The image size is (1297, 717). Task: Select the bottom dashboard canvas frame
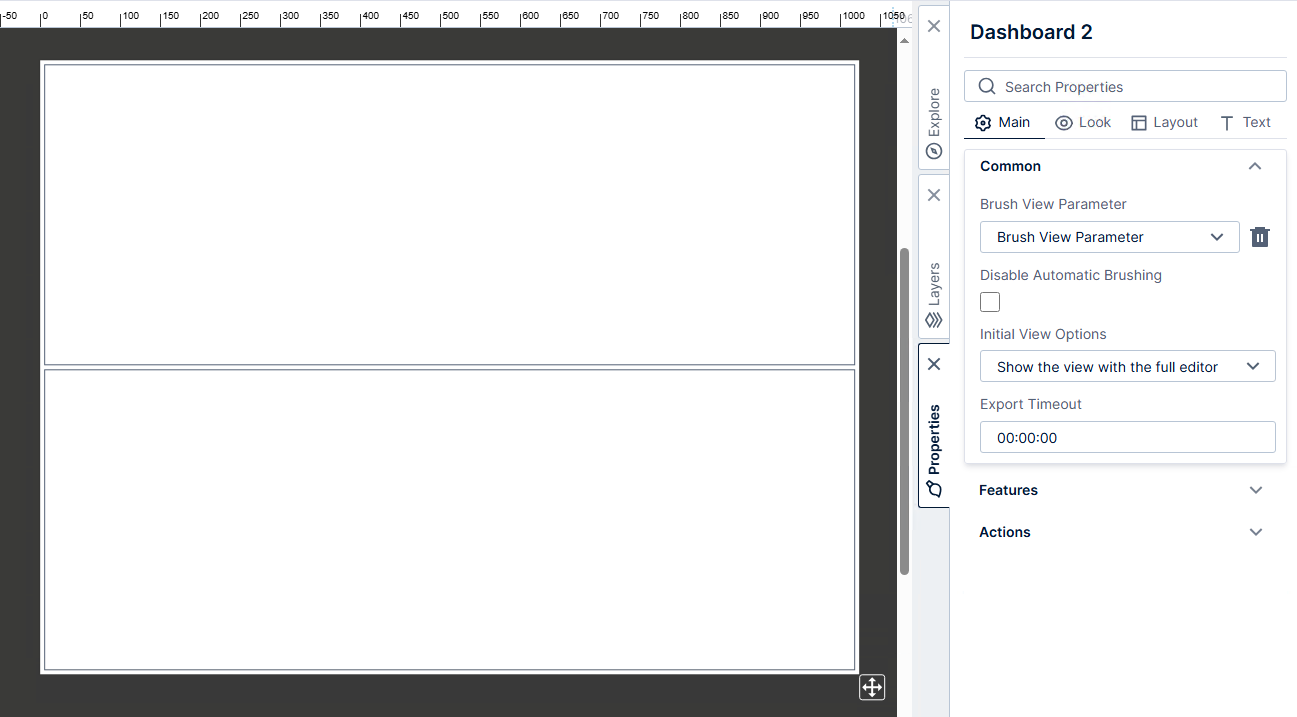[450, 520]
